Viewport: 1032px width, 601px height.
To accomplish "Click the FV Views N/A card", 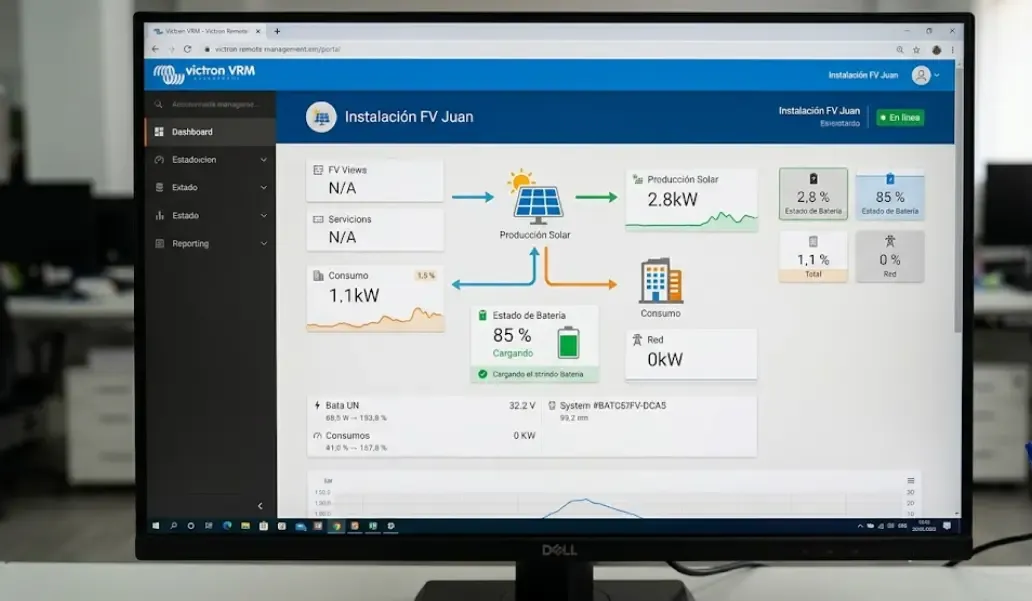I will tap(375, 180).
